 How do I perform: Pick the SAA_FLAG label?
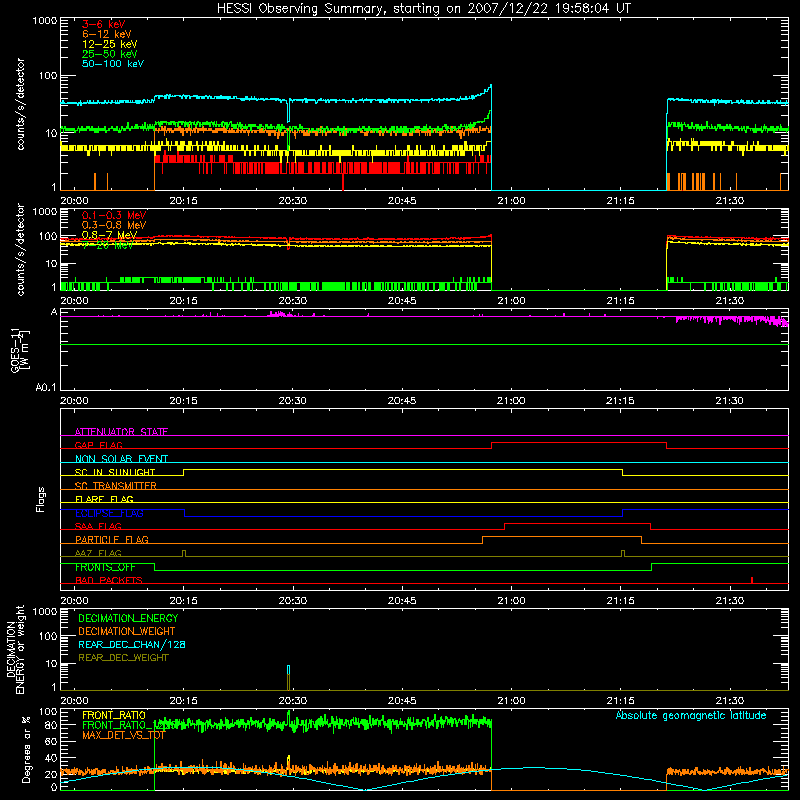point(98,526)
